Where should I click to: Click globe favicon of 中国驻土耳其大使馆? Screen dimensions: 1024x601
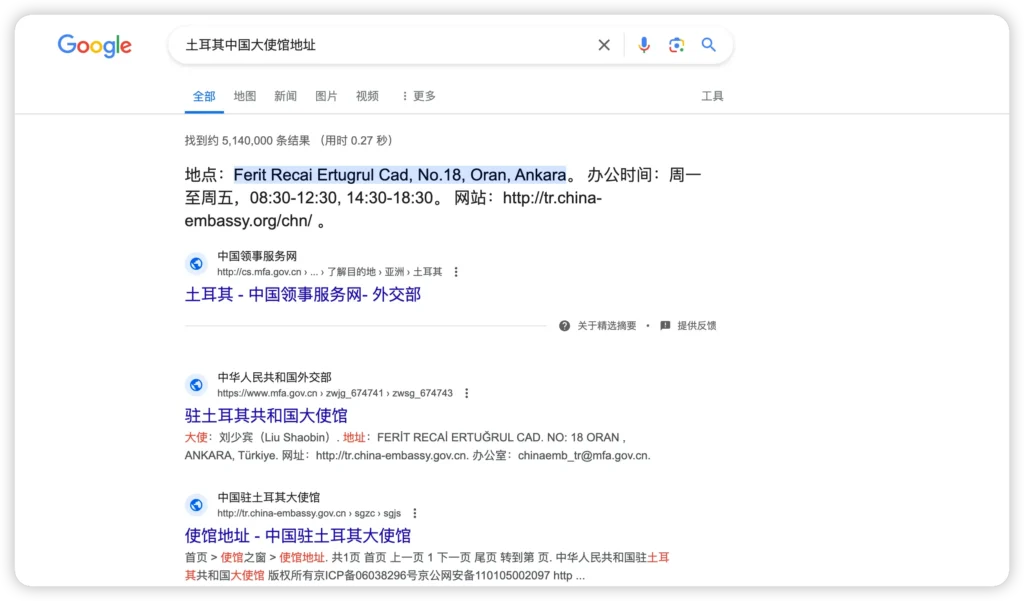(x=196, y=505)
